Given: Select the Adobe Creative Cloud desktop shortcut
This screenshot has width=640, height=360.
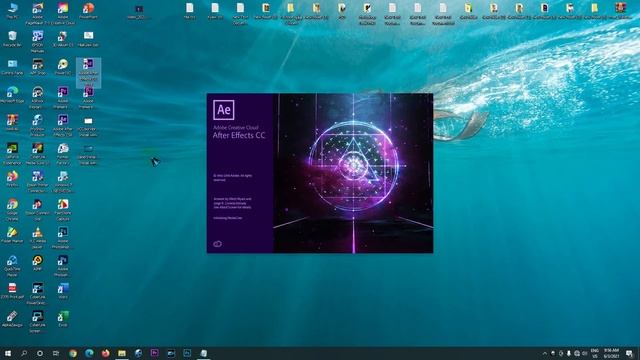Looking at the screenshot, I should pos(63,13).
